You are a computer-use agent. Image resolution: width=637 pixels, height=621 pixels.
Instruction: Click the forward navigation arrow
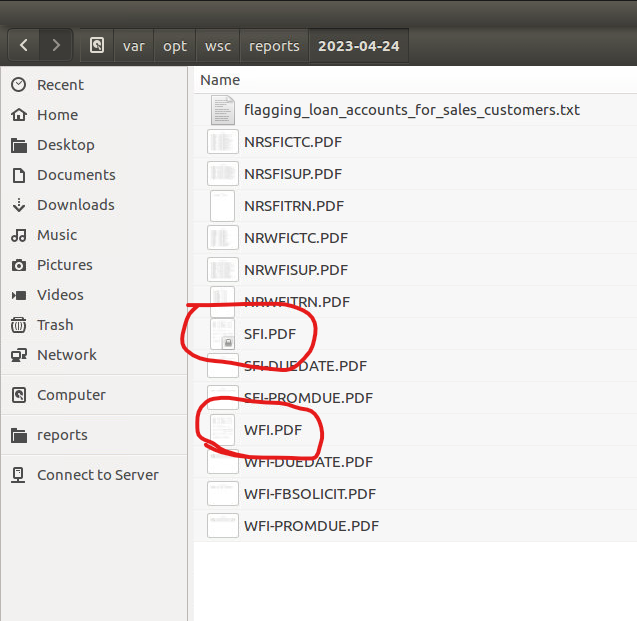[x=56, y=45]
